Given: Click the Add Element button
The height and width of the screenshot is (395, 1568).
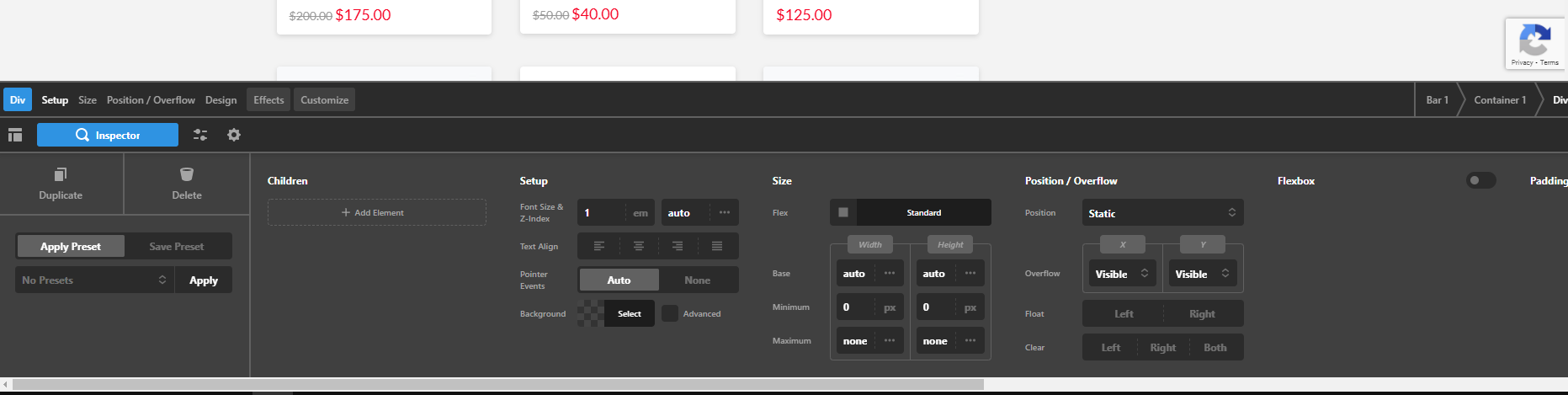Looking at the screenshot, I should pos(376,212).
